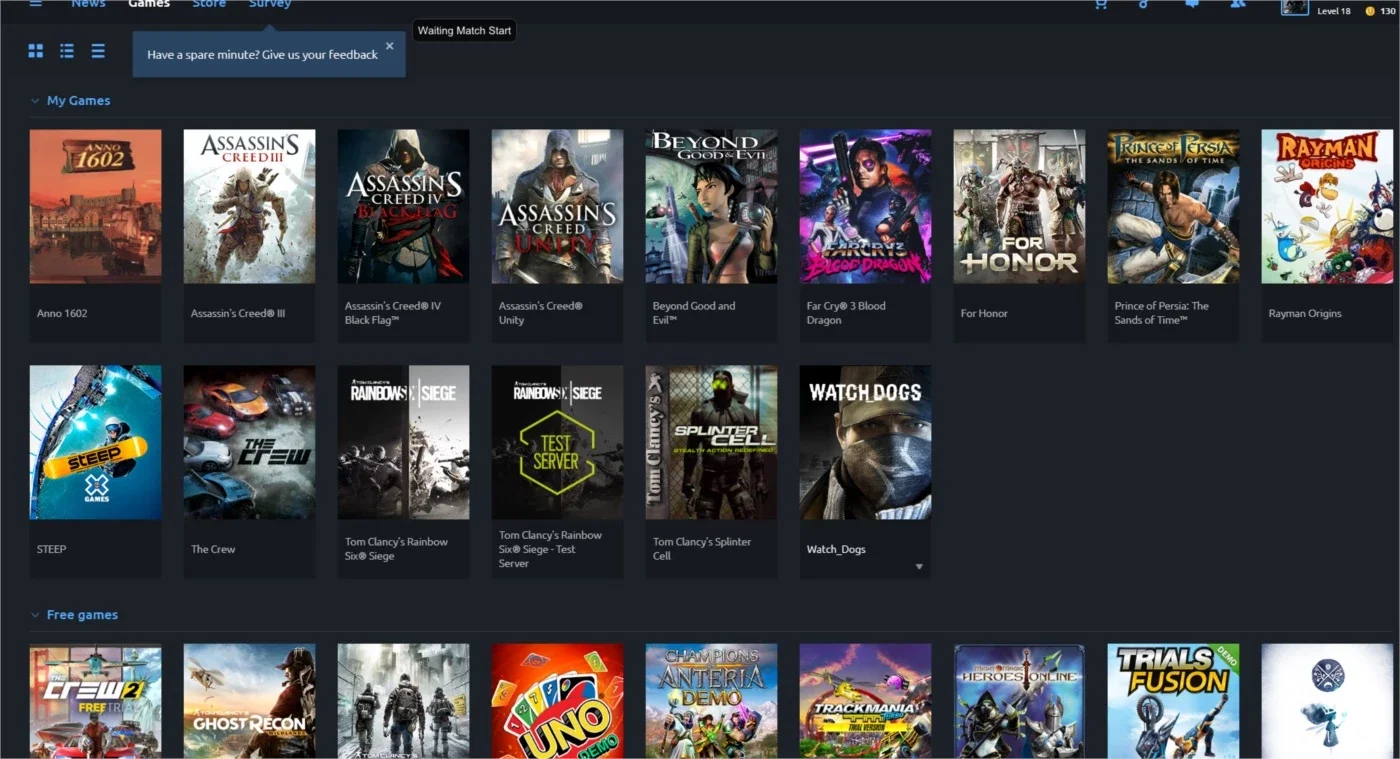Switch to compact list view icon

(98, 51)
